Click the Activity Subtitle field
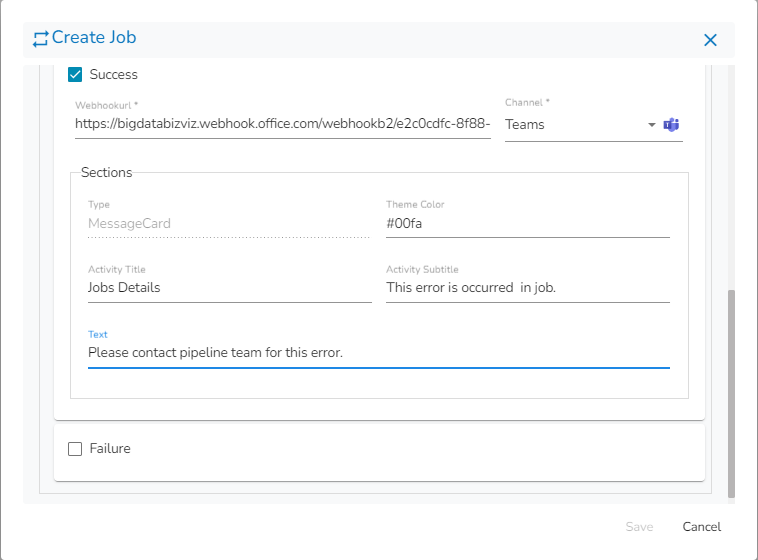The image size is (758, 560). [527, 288]
